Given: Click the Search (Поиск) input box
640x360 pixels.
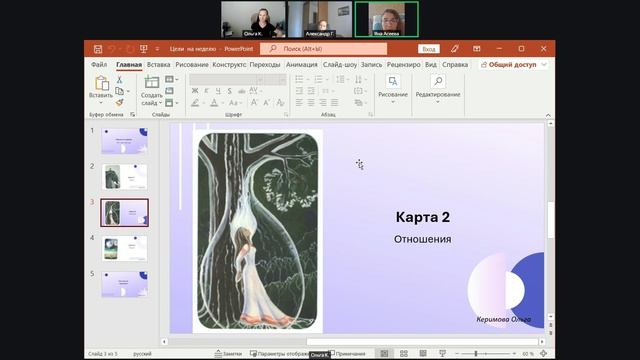Looking at the screenshot, I should point(323,49).
